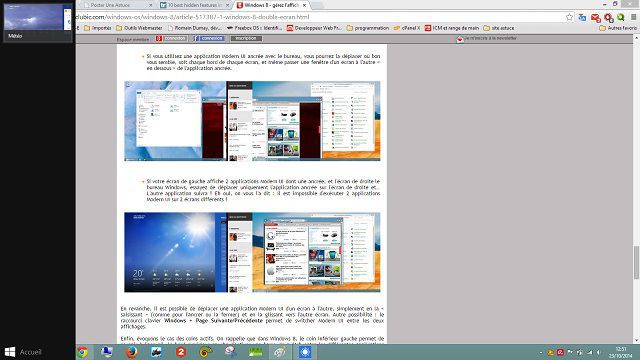Screen dimensions: 640x360
Task: Open the 'cPanel X' bookmark
Action: point(407,28)
